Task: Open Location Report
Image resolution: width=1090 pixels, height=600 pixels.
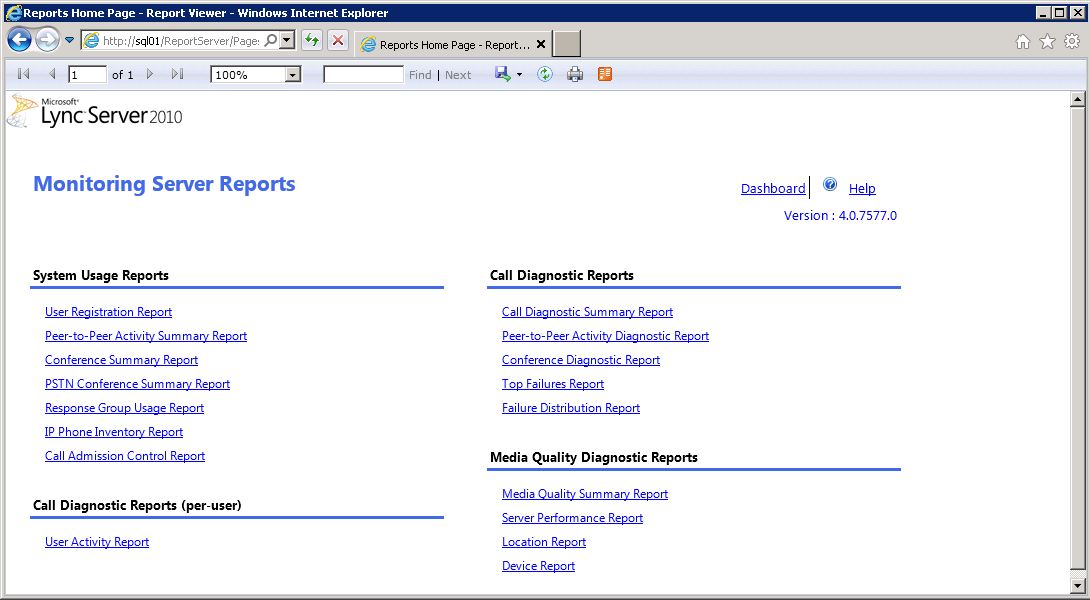Action: (544, 542)
